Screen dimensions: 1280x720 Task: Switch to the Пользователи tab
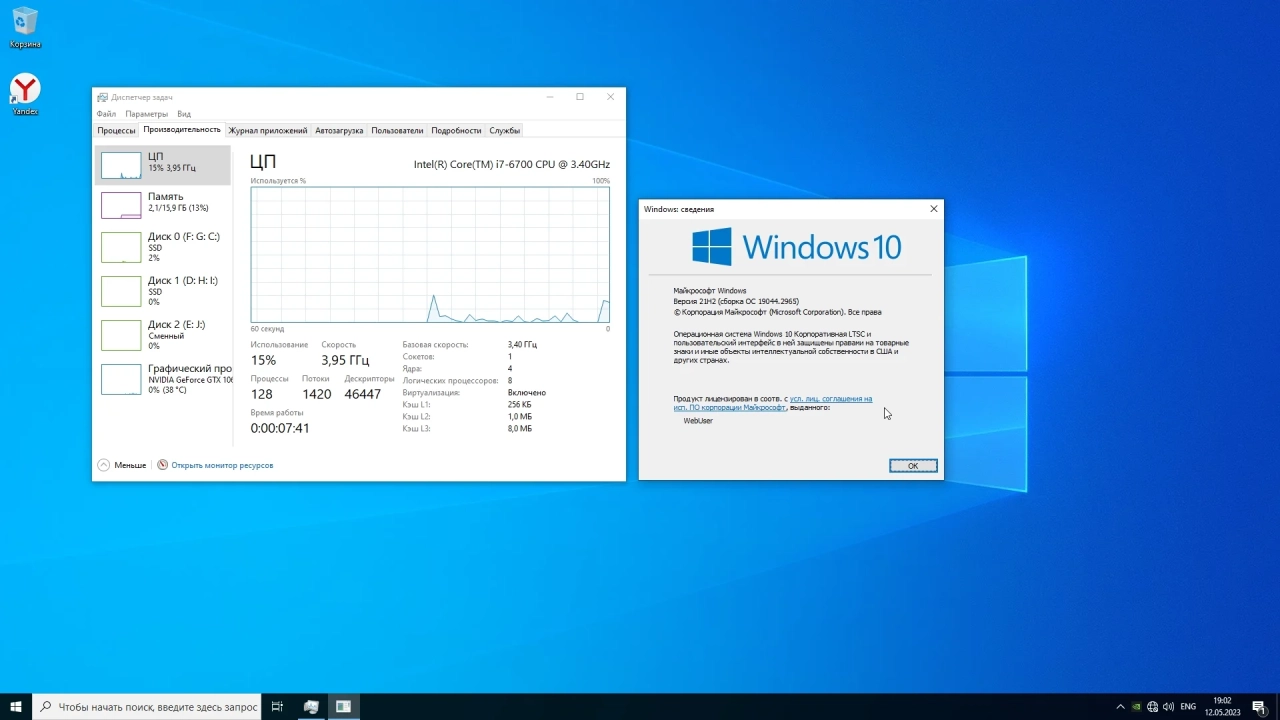pyautogui.click(x=397, y=130)
